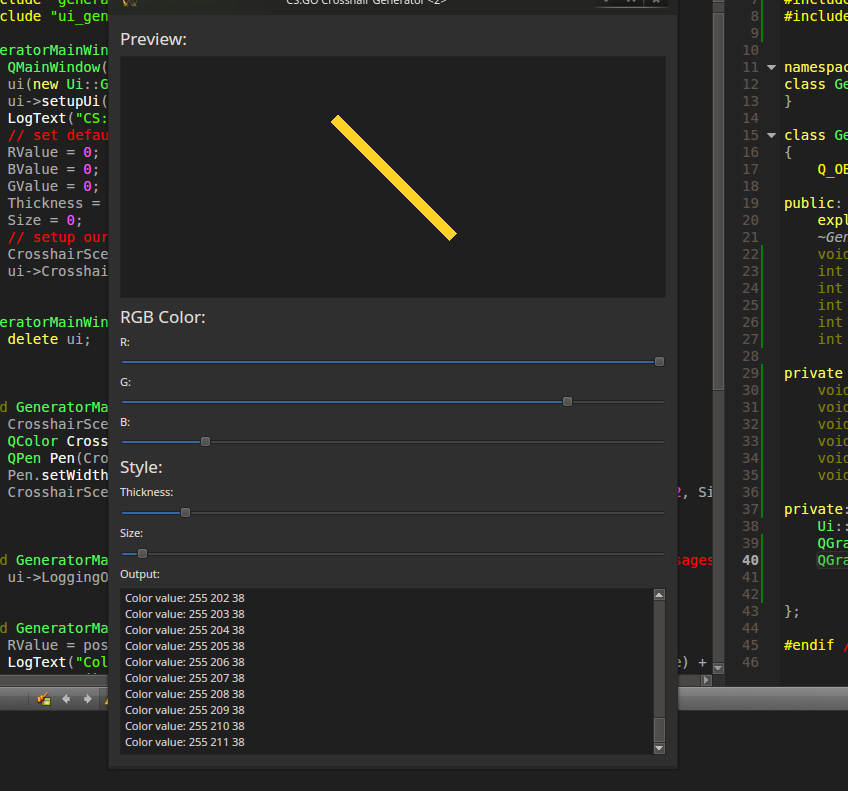Screen dimensions: 848x791
Task: Select output line 'Color value: 255 207 38'
Action: click(x=184, y=678)
